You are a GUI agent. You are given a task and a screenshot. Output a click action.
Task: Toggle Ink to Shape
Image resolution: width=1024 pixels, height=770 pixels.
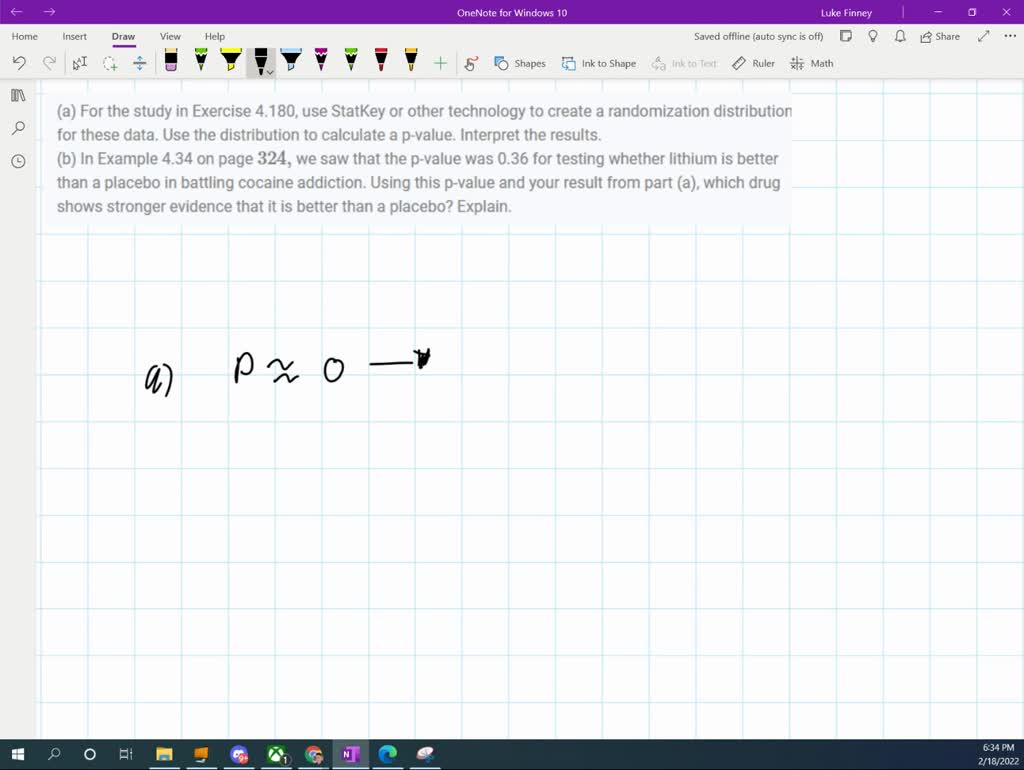599,63
